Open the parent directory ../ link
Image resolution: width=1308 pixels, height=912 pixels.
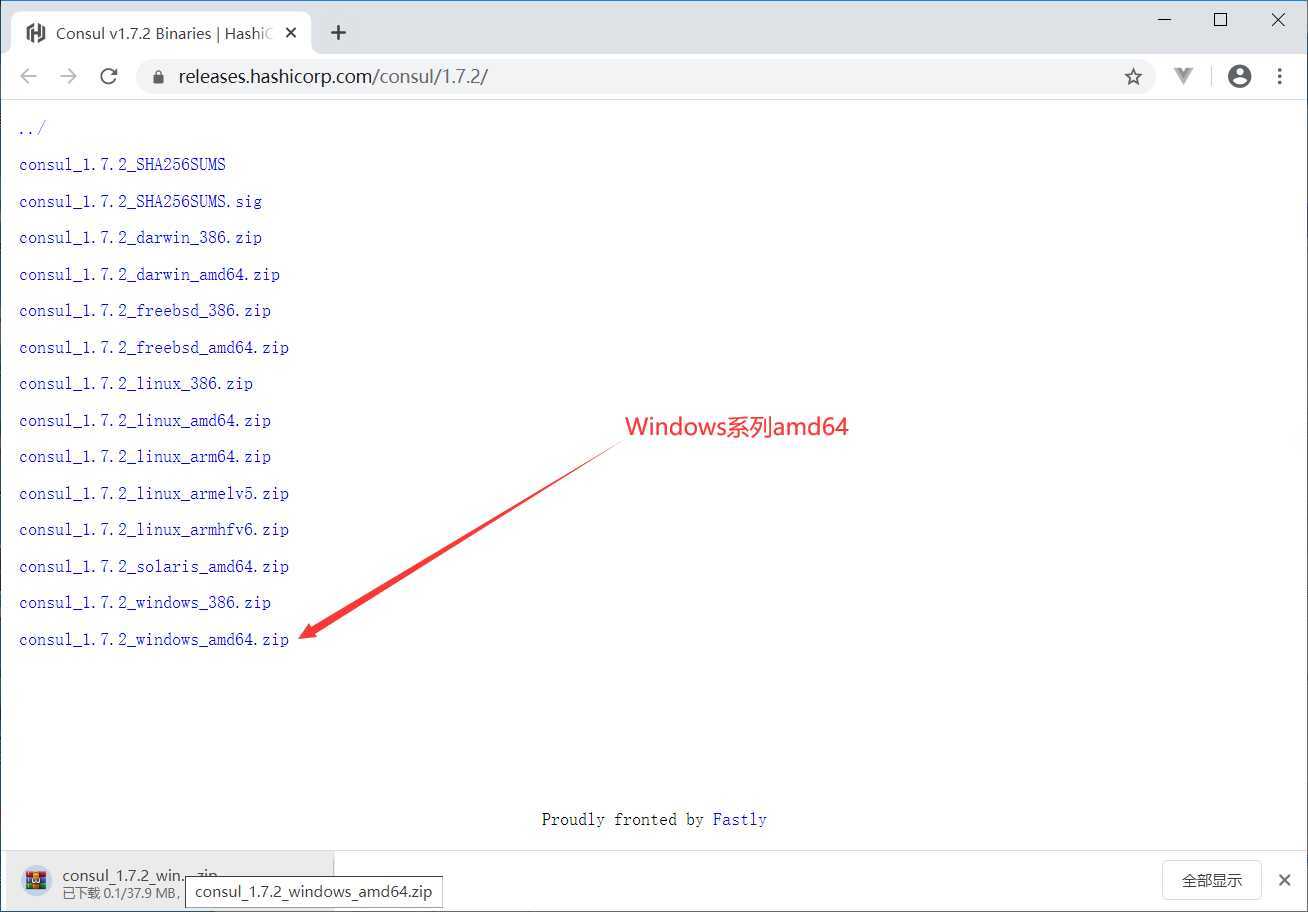(32, 128)
